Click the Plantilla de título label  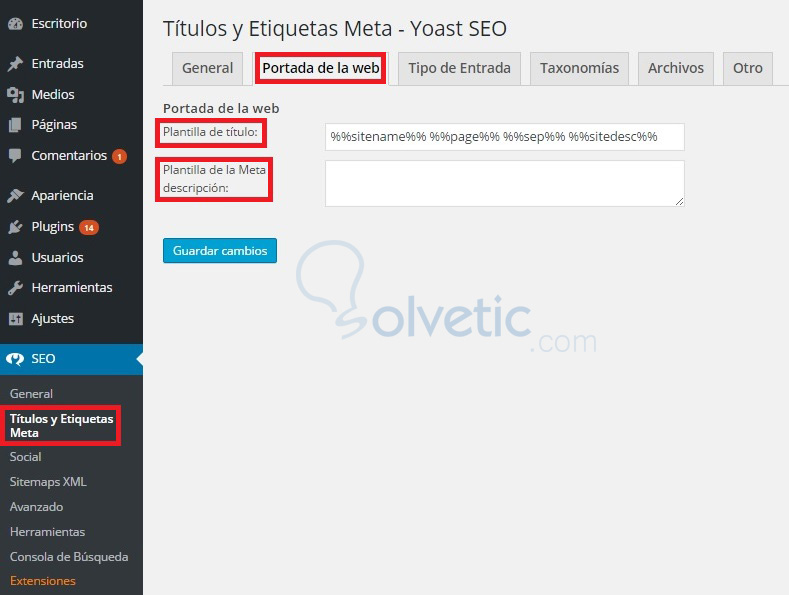pyautogui.click(x=210, y=132)
